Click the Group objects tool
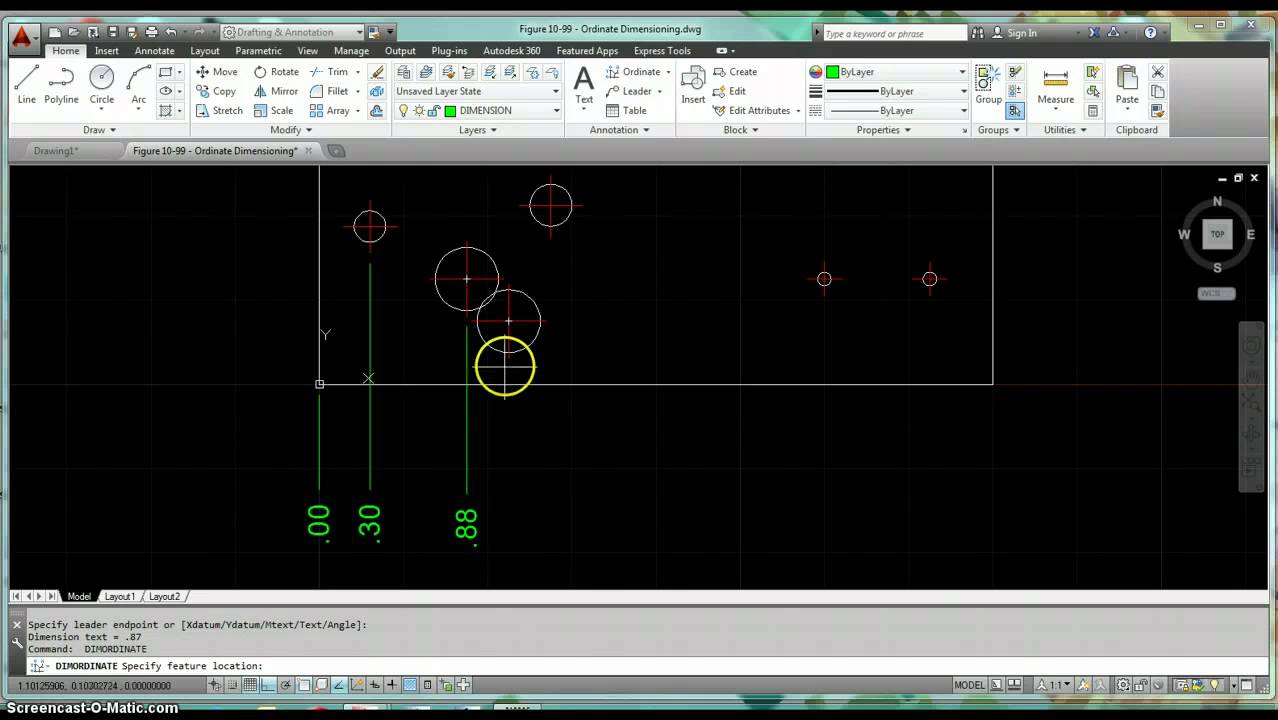Viewport: 1278px width, 720px height. [x=988, y=84]
